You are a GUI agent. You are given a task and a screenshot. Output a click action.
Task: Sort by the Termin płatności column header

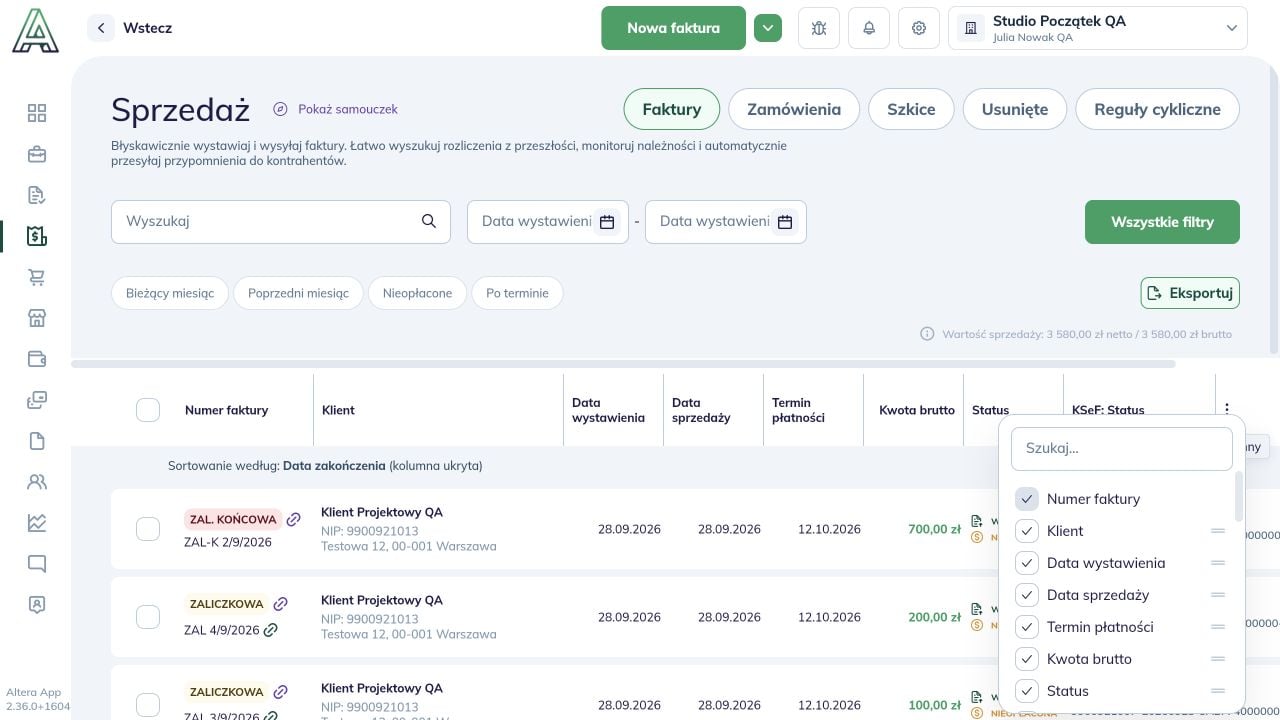point(798,410)
